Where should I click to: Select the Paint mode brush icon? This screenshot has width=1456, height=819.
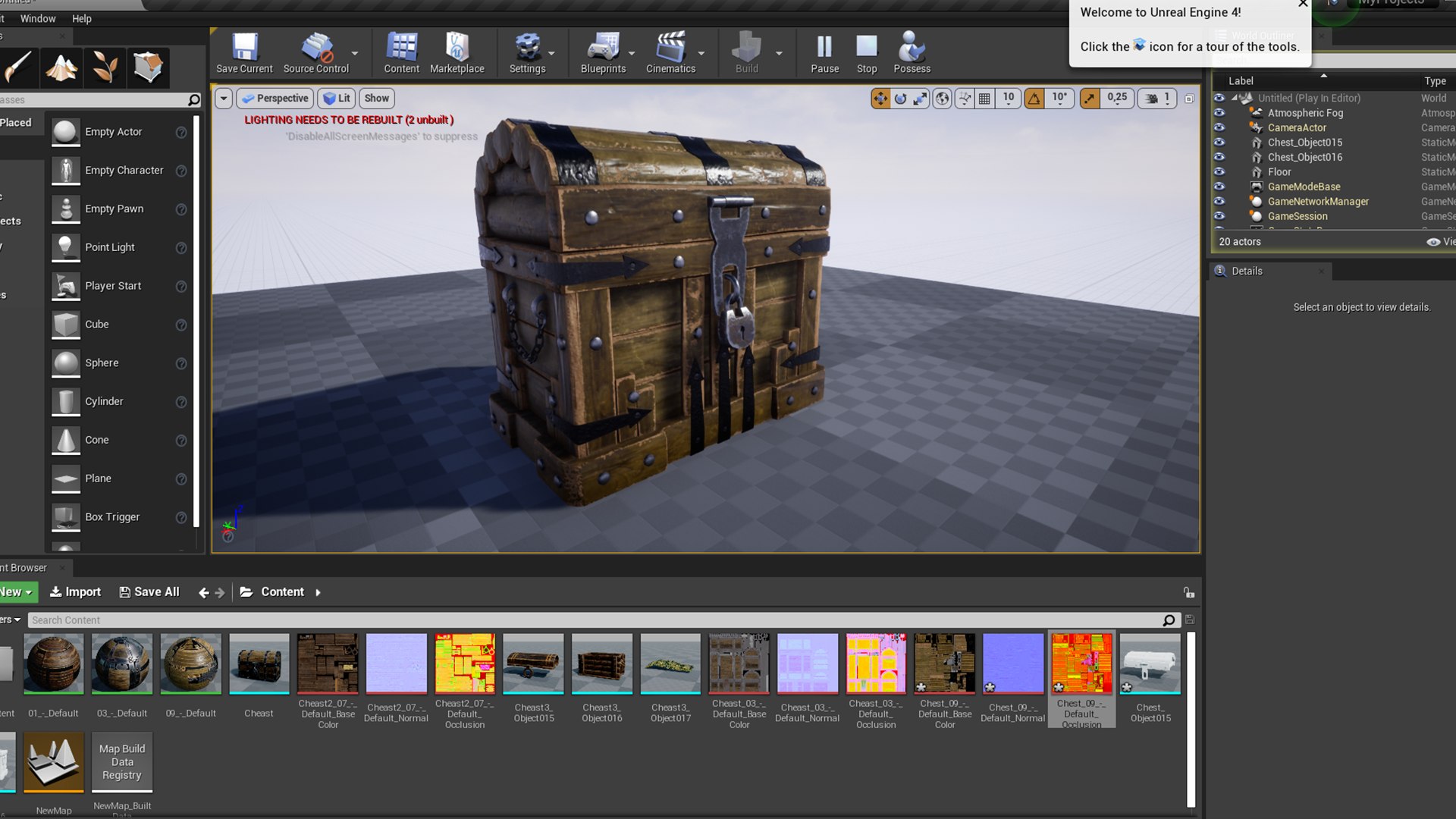(x=17, y=67)
